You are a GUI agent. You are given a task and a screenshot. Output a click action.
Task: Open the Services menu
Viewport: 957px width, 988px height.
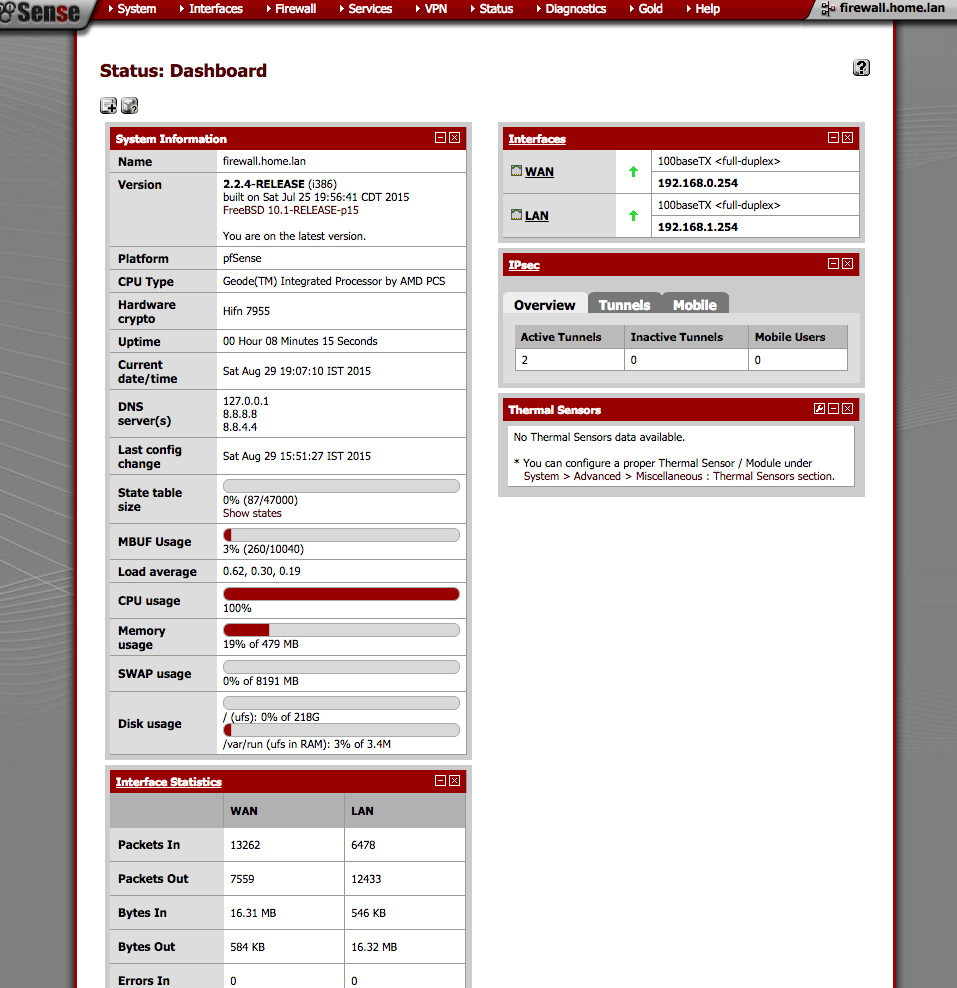(366, 9)
